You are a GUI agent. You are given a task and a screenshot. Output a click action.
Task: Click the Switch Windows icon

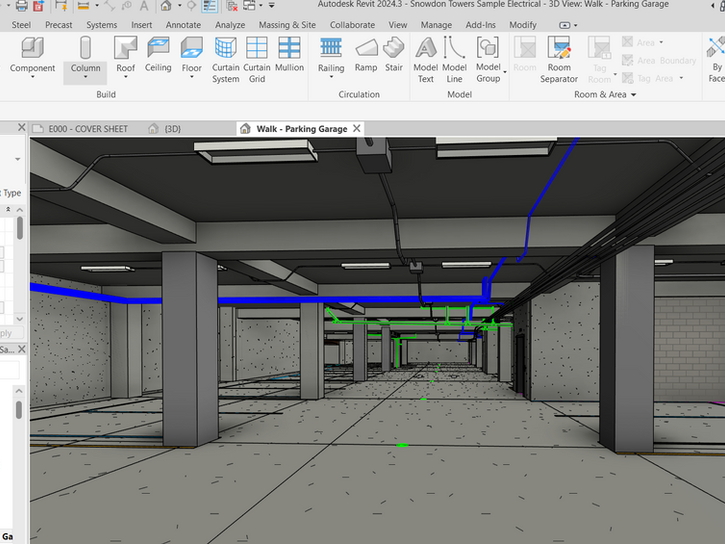(250, 6)
